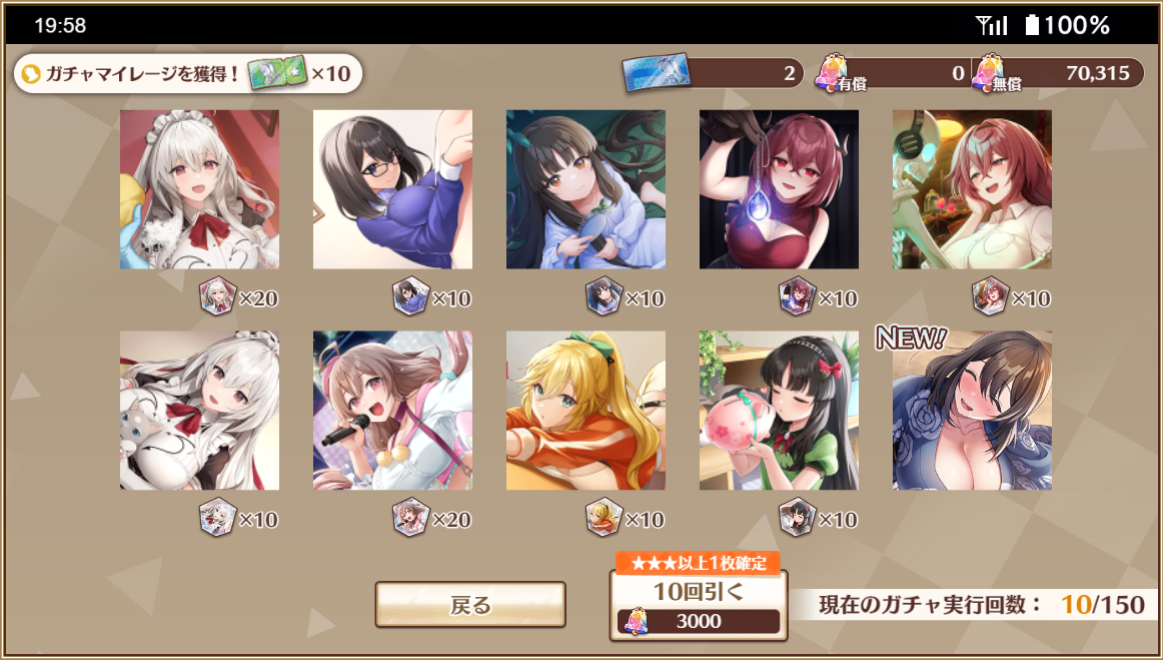Tap the 戻る back button
Image resolution: width=1163 pixels, height=660 pixels.
470,604
